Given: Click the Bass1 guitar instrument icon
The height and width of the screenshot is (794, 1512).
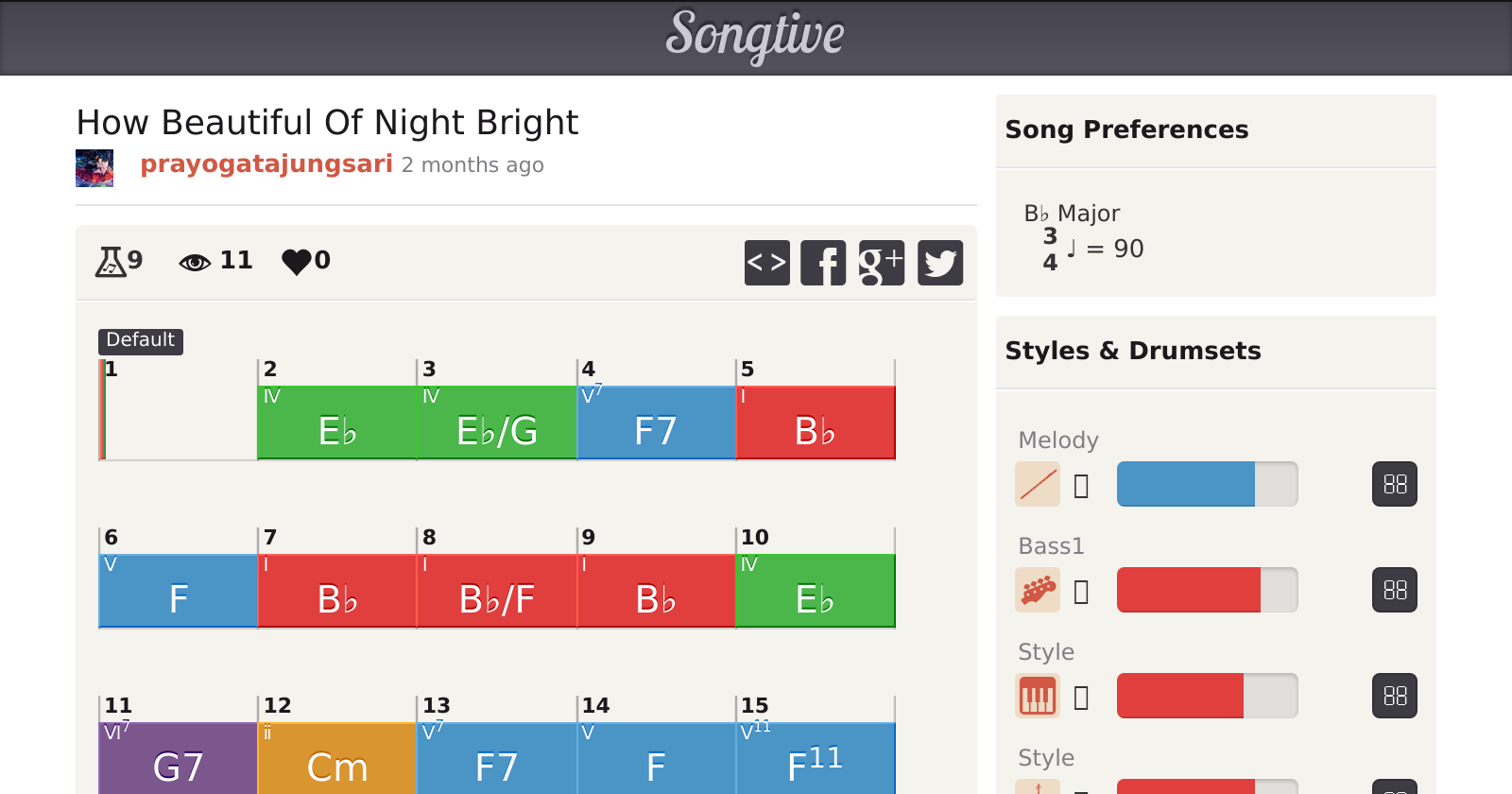Looking at the screenshot, I should pos(1038,591).
